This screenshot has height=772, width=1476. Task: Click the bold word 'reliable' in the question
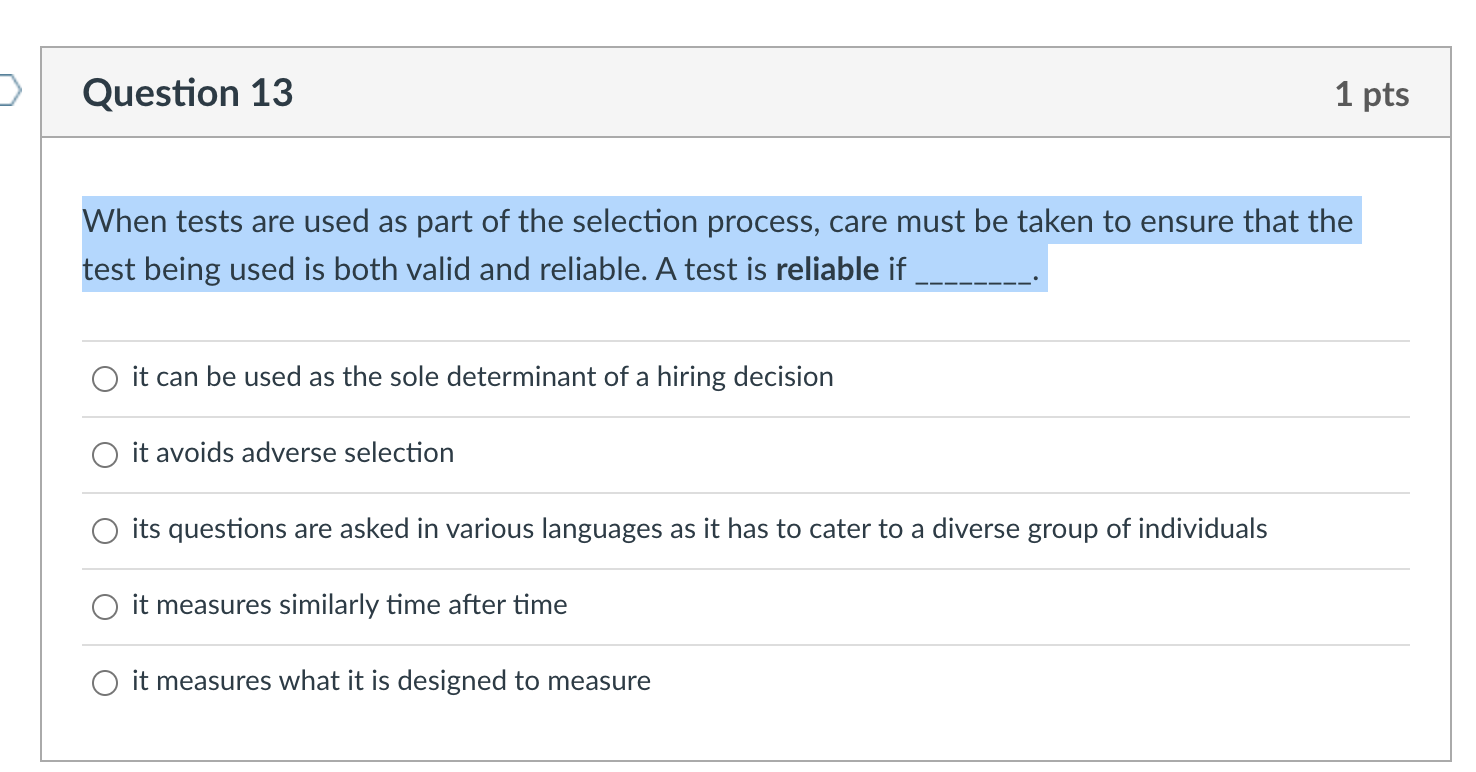point(827,269)
